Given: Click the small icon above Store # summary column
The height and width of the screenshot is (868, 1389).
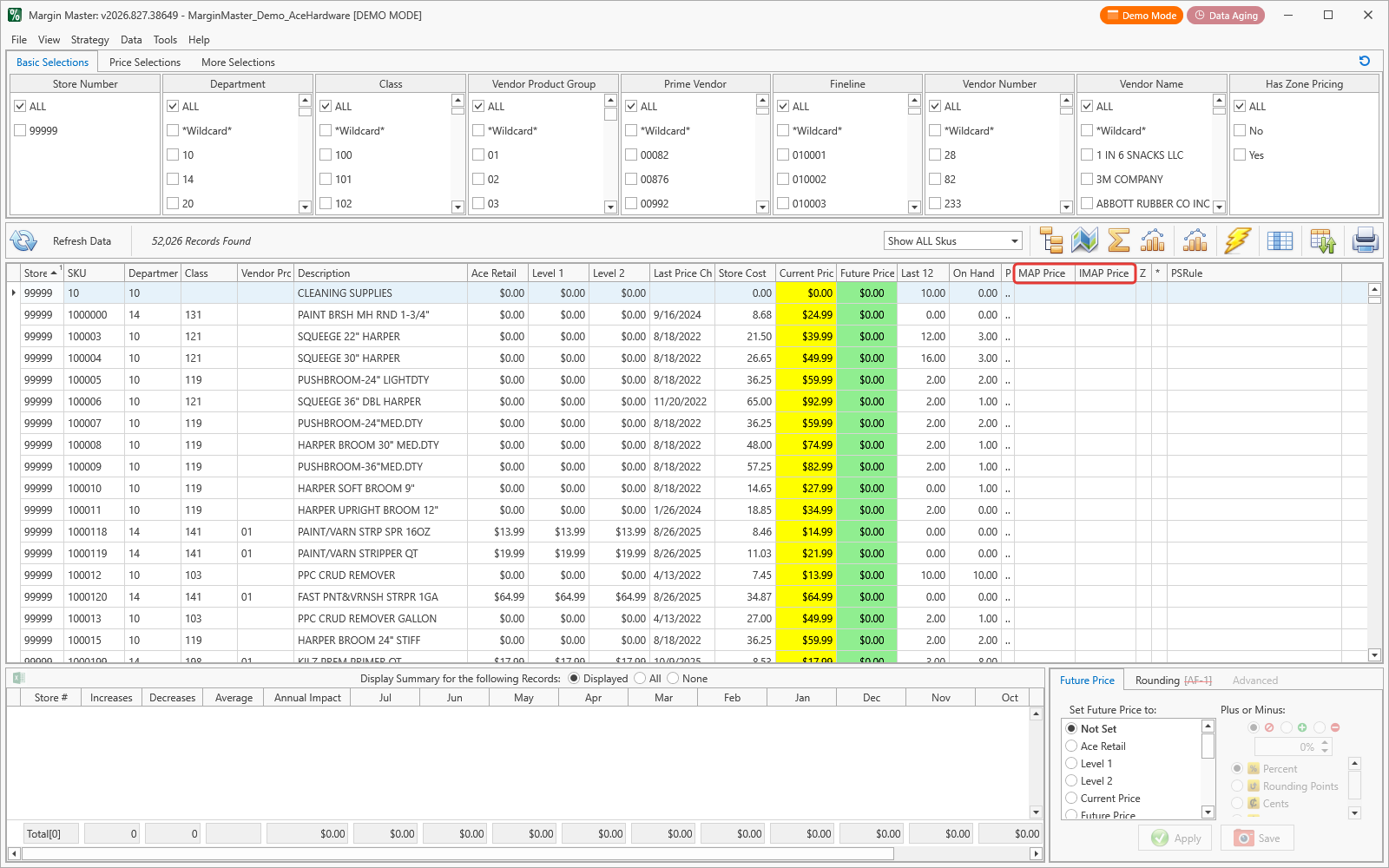Looking at the screenshot, I should point(19,679).
